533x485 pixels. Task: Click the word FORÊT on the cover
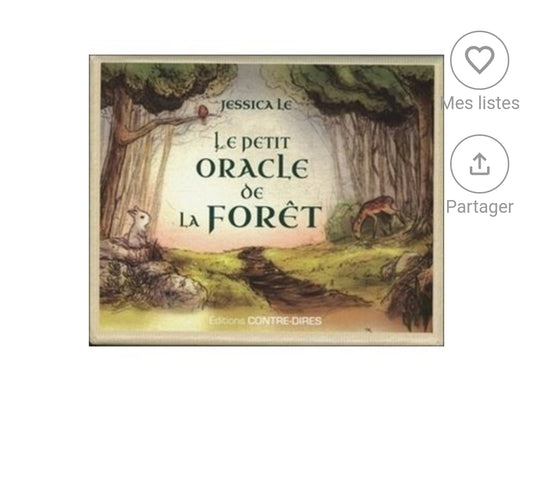(x=263, y=218)
